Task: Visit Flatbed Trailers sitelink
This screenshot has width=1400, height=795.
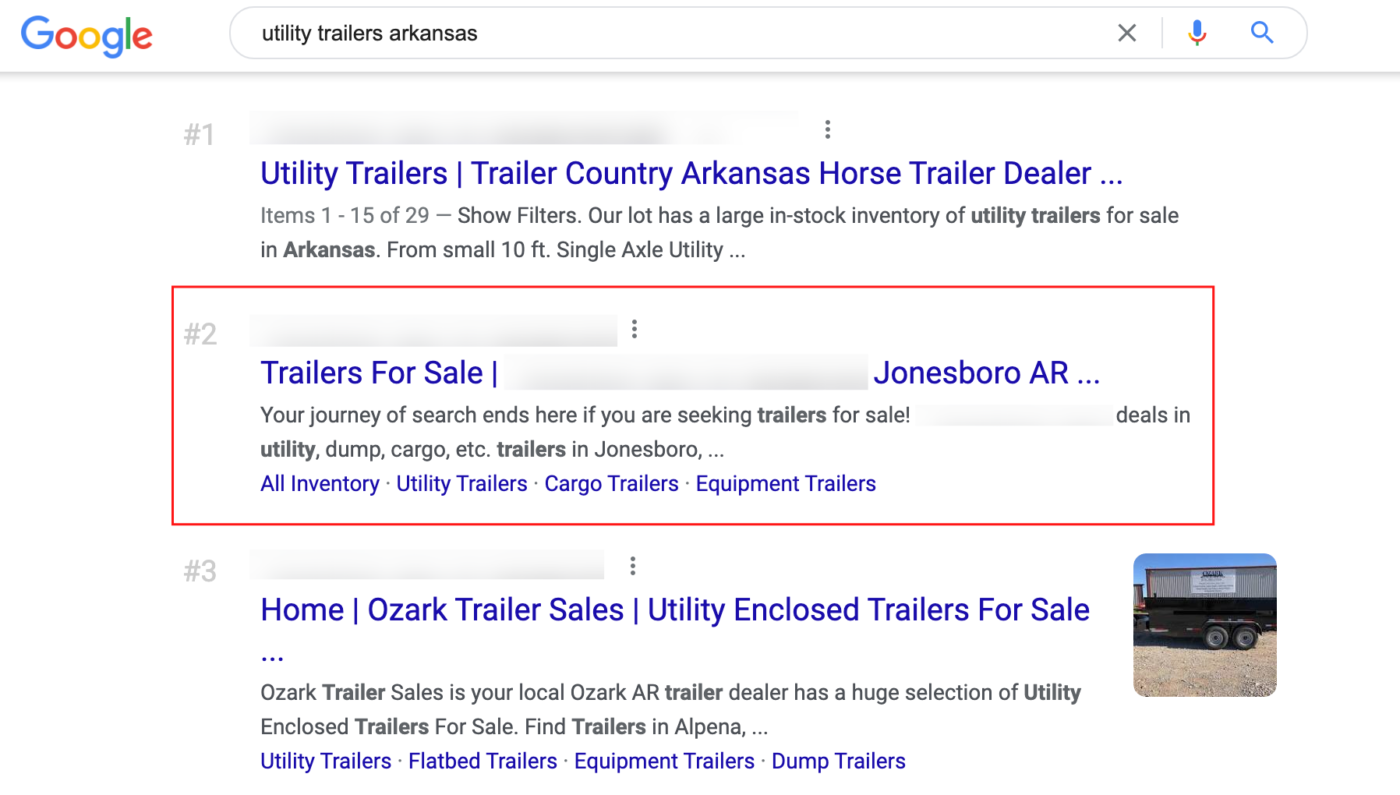Action: coord(483,761)
